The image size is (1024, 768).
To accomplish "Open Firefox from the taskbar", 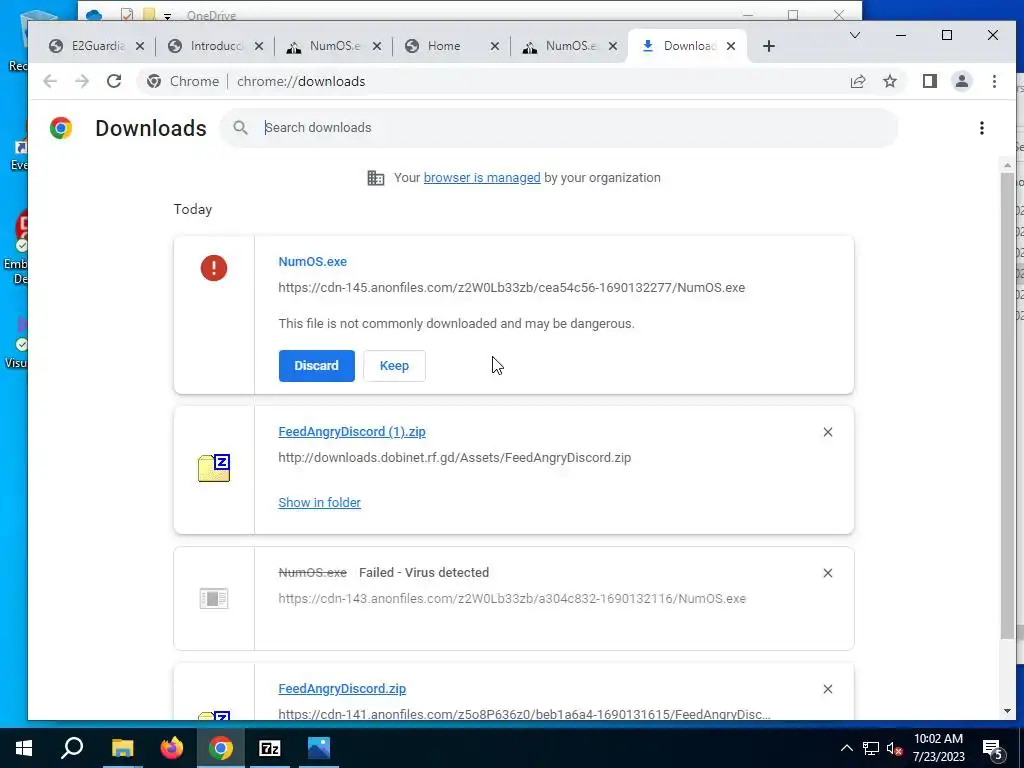I will point(172,748).
